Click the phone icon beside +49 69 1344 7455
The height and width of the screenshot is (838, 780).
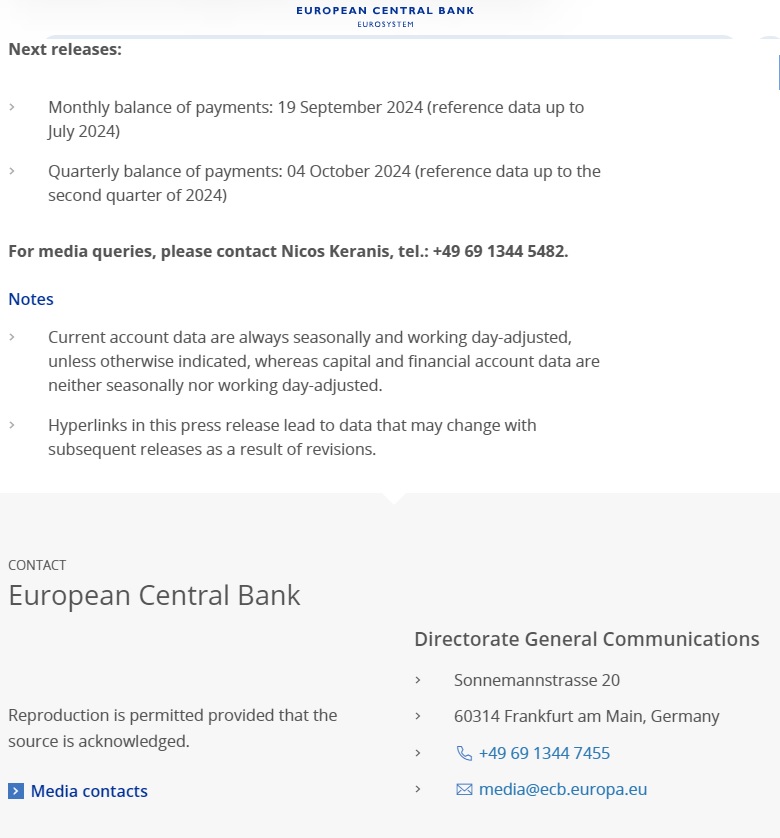coord(464,753)
